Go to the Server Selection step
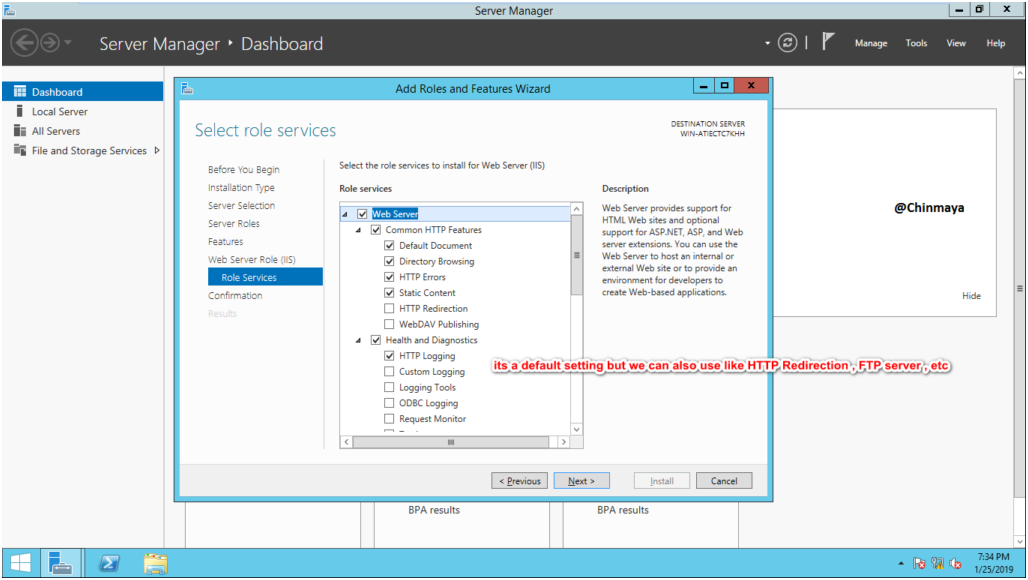This screenshot has height=580, width=1028. click(241, 206)
